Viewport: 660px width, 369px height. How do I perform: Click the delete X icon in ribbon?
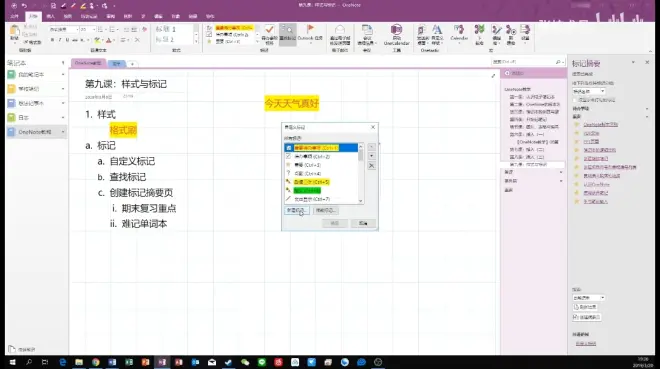coord(137,40)
